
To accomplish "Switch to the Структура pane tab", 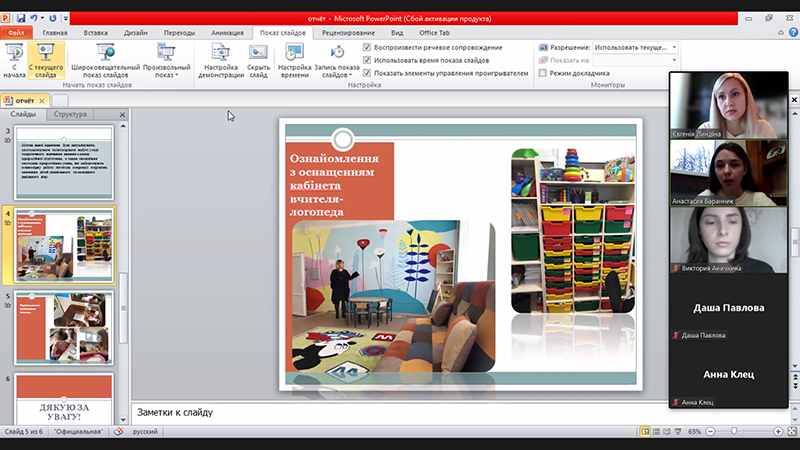I will coord(69,115).
